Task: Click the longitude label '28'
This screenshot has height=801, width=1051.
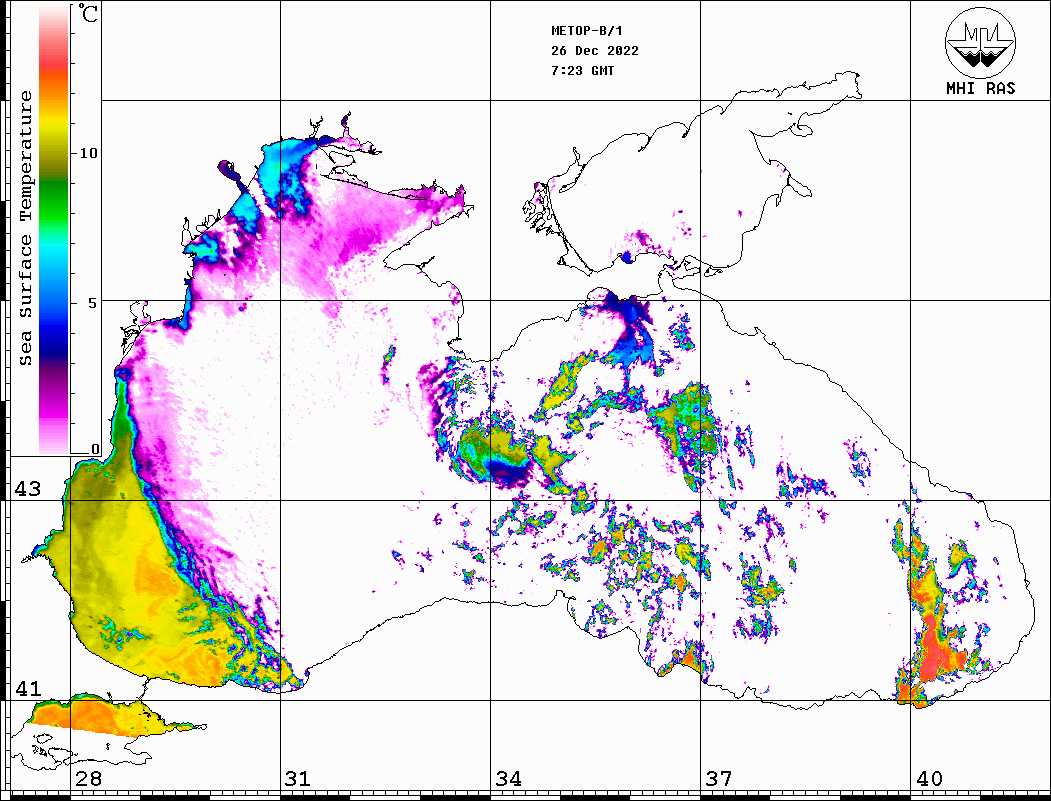Action: [x=88, y=779]
